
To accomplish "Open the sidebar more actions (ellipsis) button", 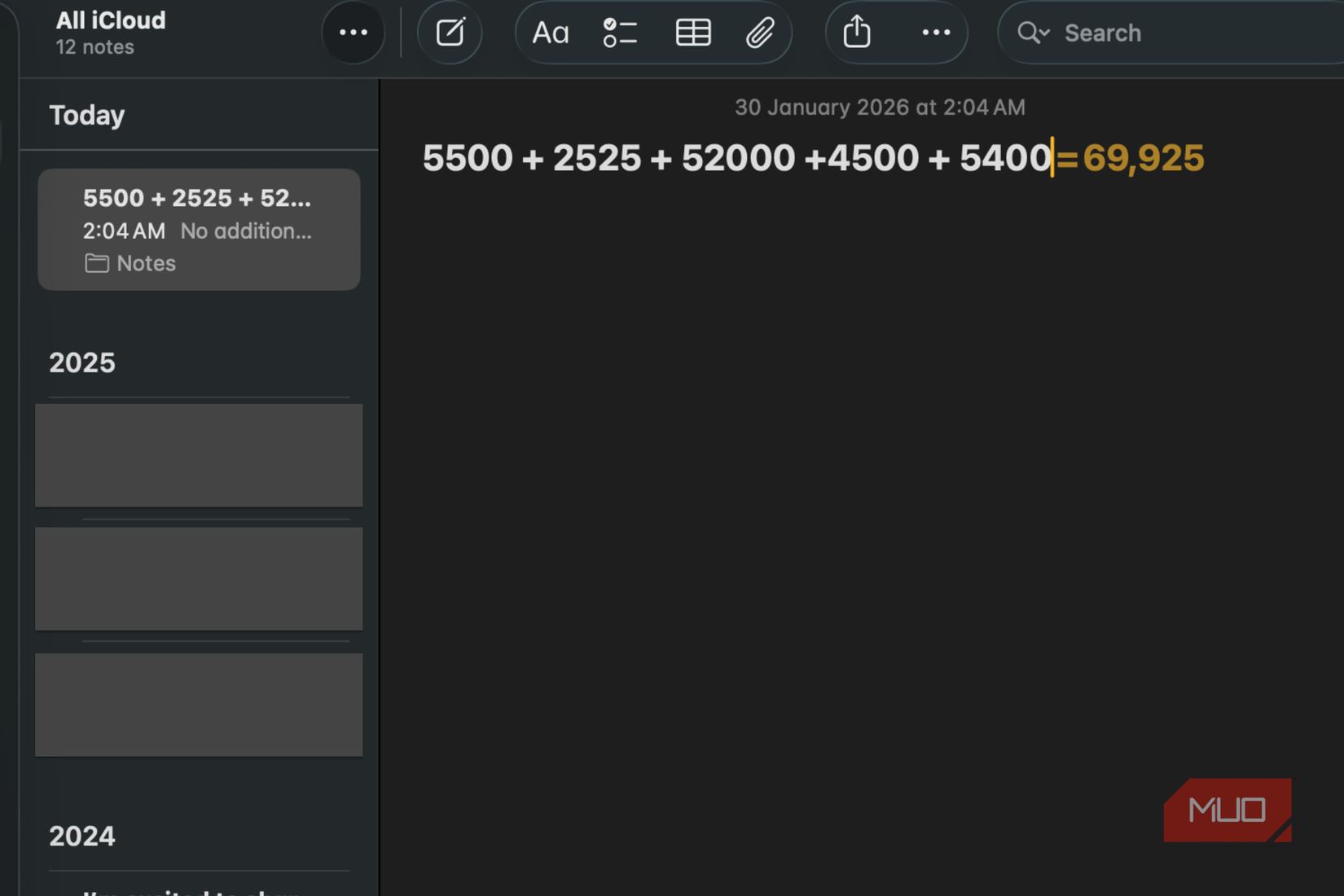I will point(353,33).
